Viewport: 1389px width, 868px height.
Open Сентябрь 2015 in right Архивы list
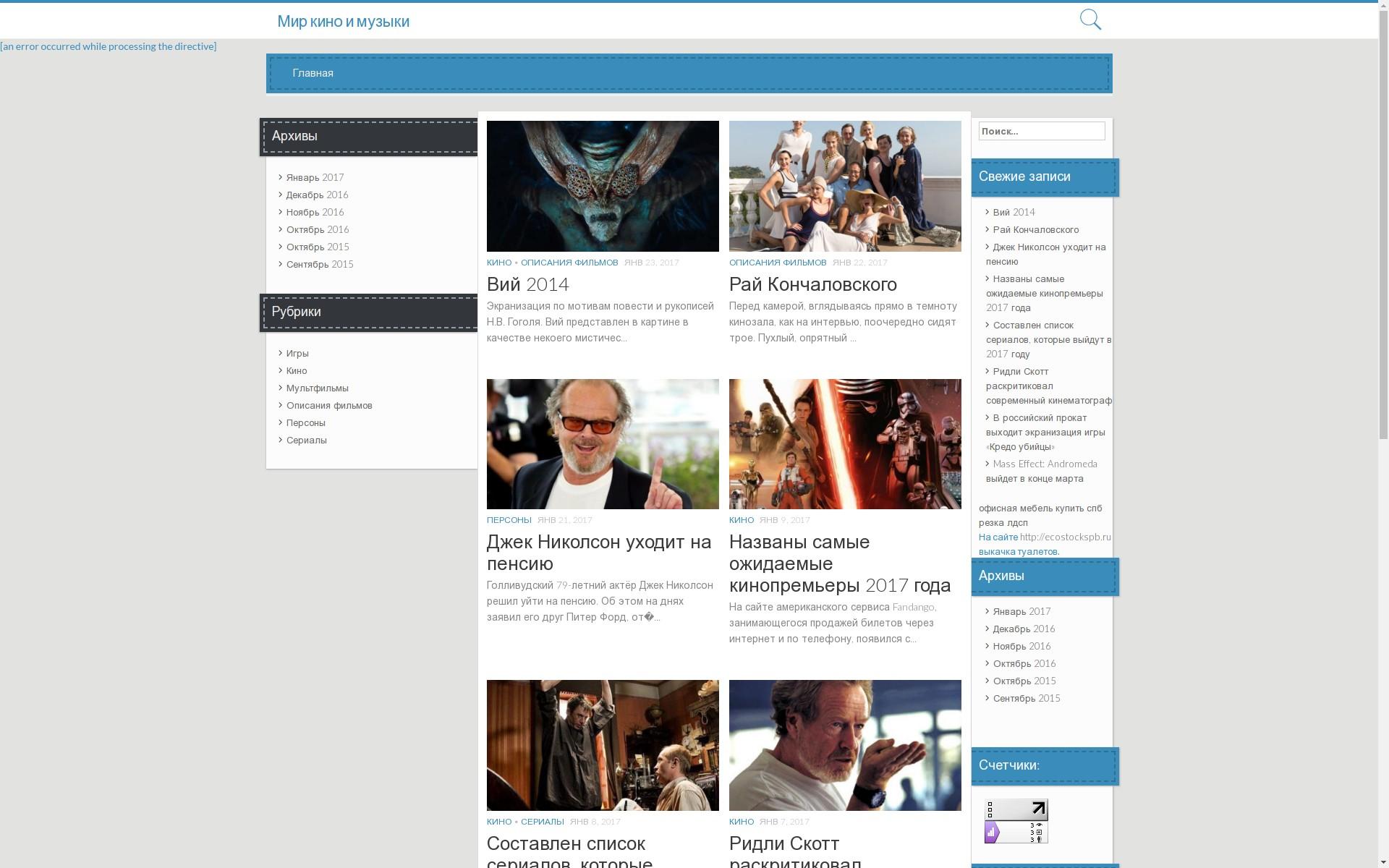(x=1027, y=698)
